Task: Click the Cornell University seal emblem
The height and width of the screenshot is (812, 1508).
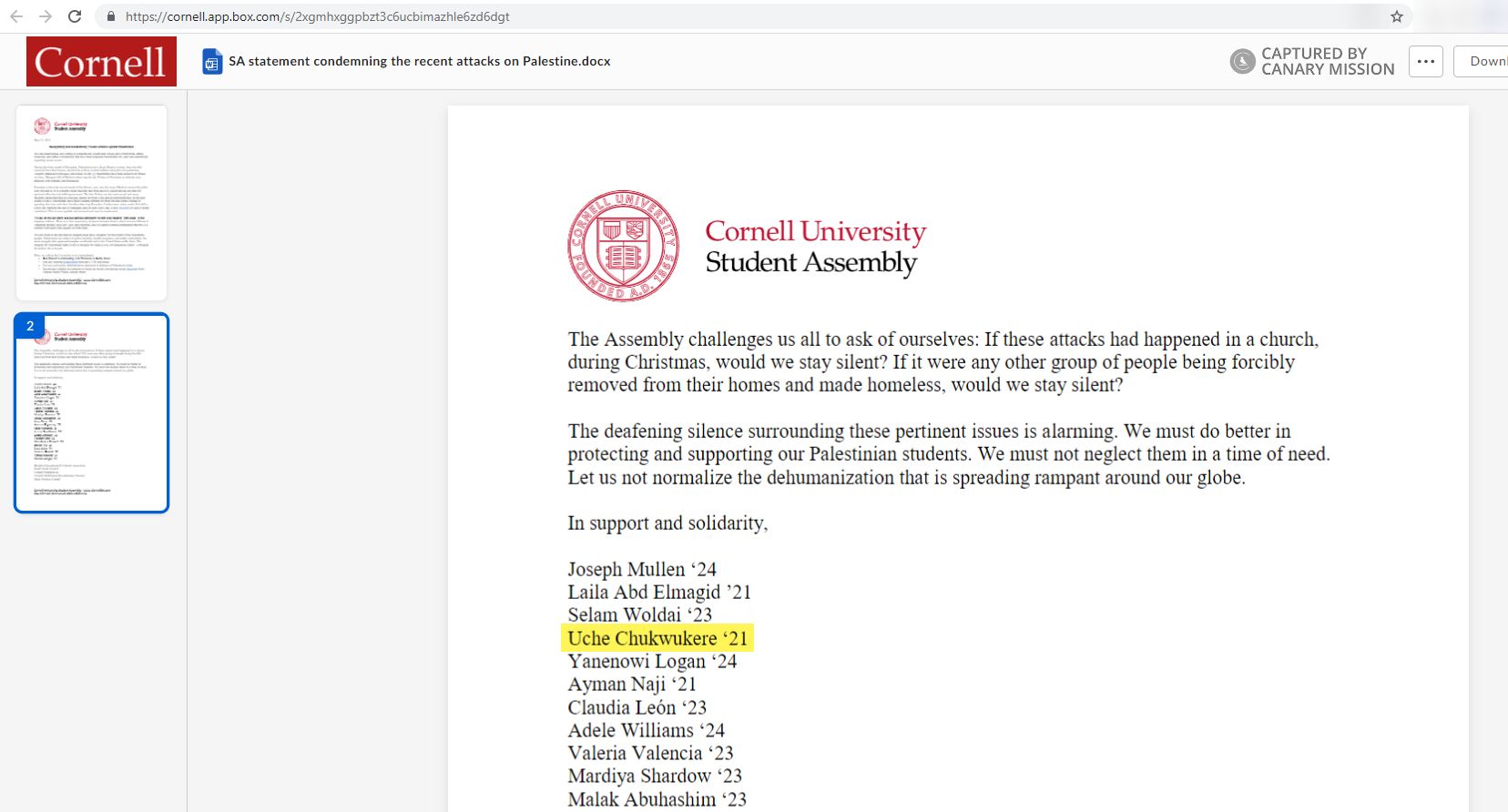Action: pyautogui.click(x=623, y=246)
